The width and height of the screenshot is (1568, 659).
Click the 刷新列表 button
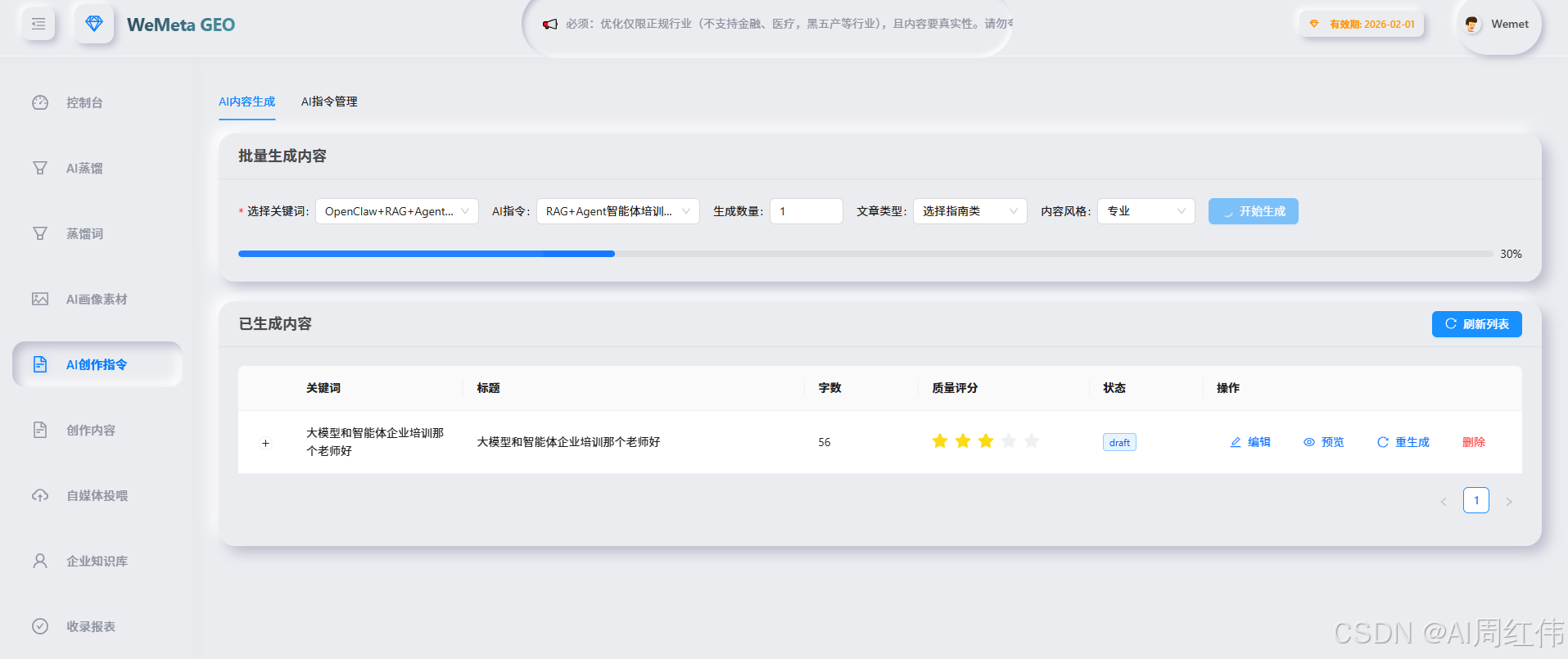click(x=1477, y=324)
